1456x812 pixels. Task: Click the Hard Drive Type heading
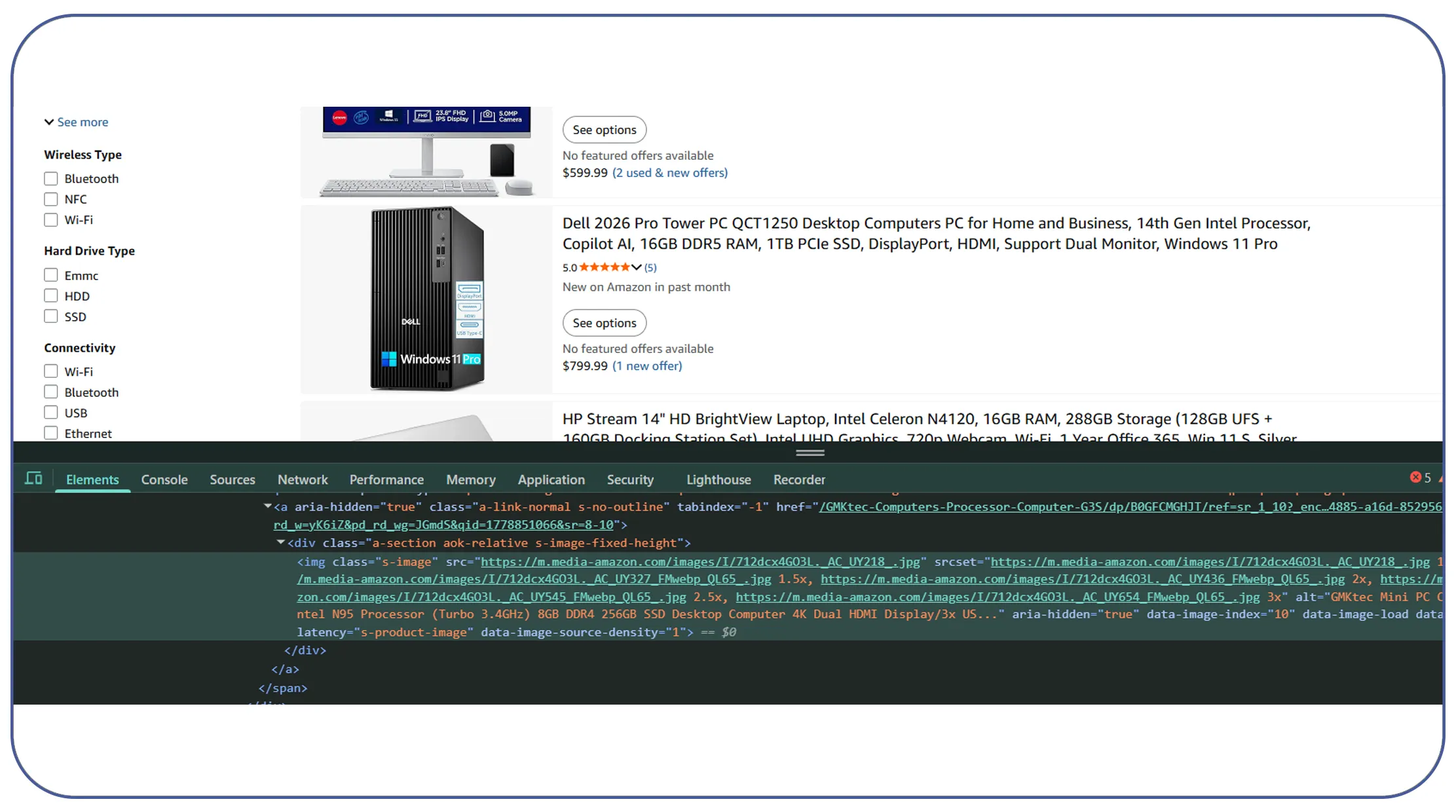90,251
